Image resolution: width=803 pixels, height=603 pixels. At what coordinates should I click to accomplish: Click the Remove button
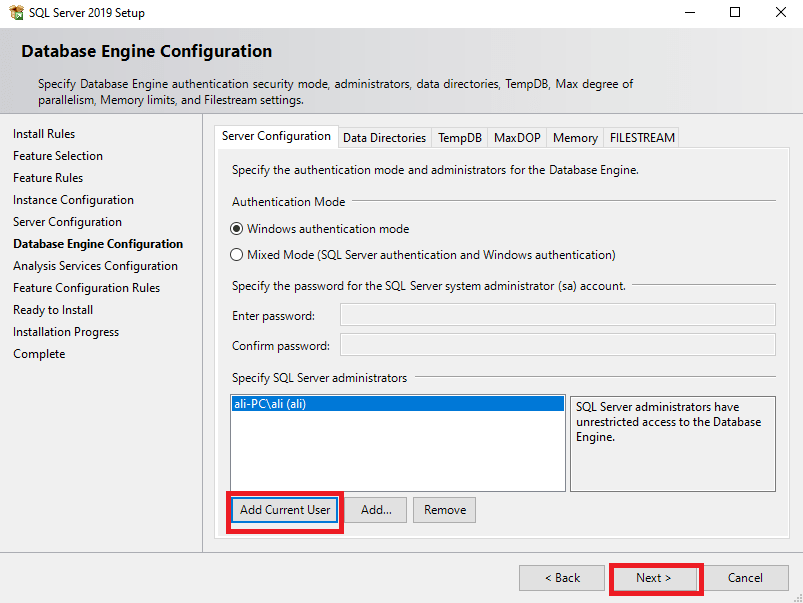pyautogui.click(x=445, y=510)
